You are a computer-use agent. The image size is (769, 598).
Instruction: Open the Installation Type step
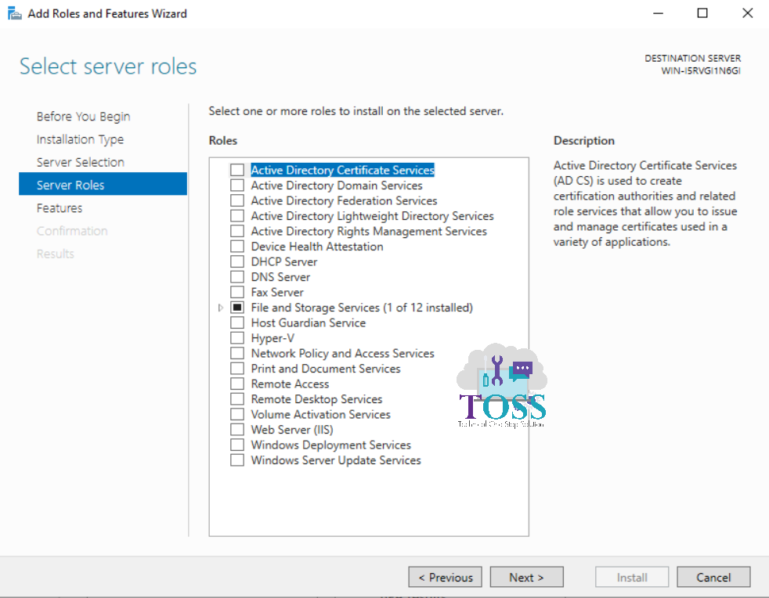pyautogui.click(x=80, y=139)
